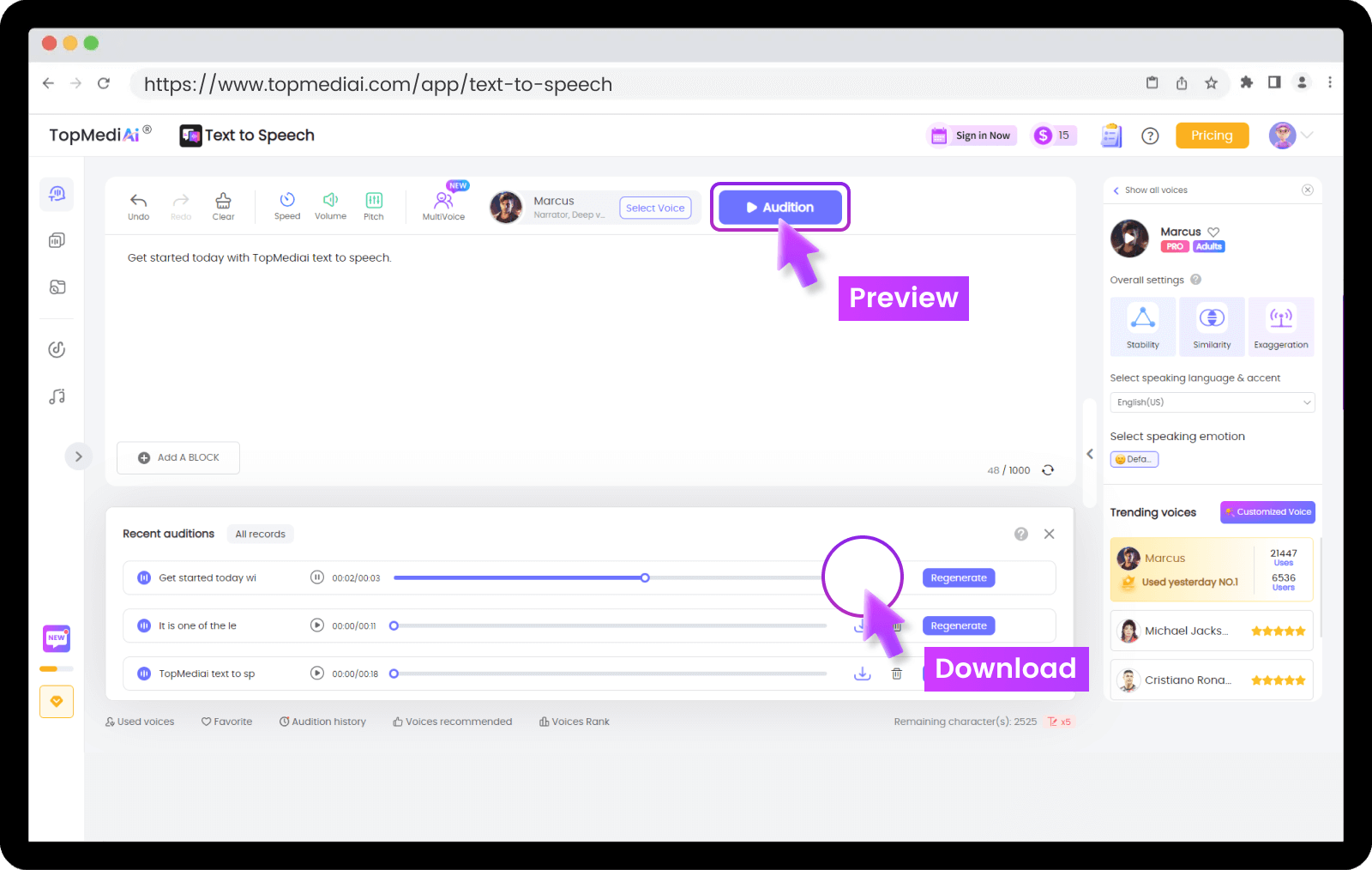This screenshot has width=1372, height=870.
Task: Open the Volume adjustment tool
Action: click(x=330, y=205)
